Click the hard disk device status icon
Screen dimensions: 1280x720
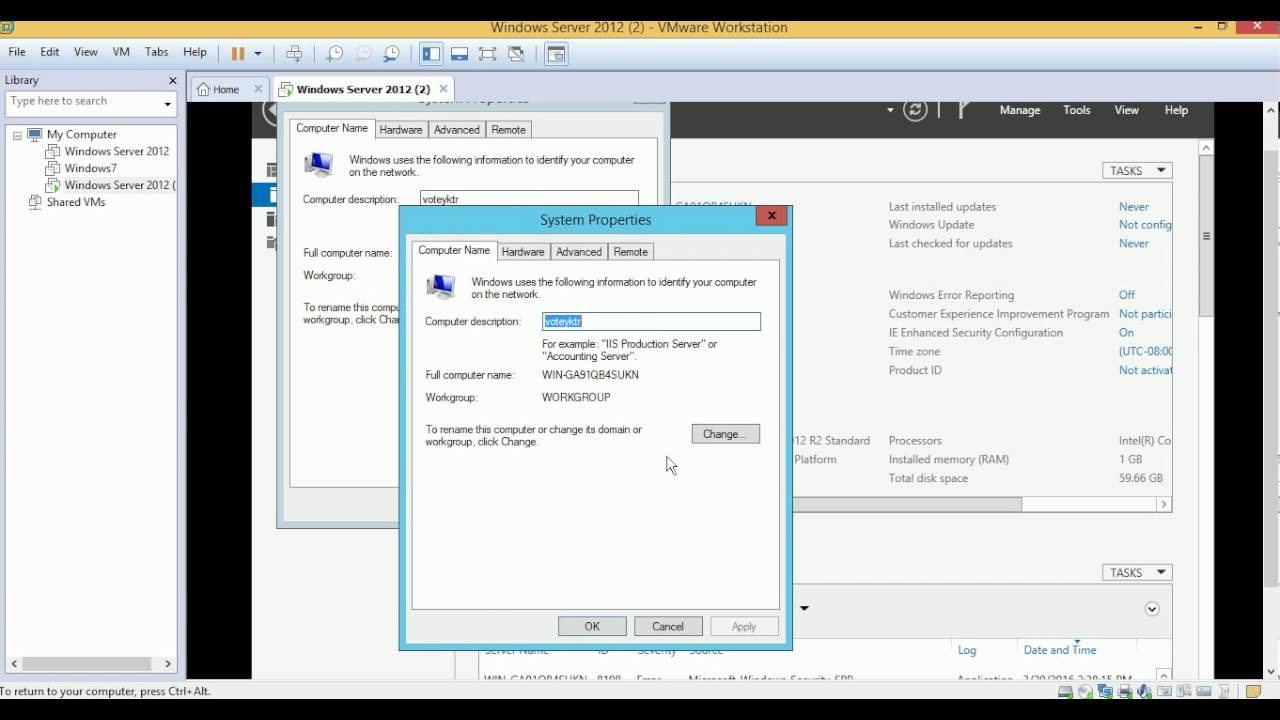1066,691
